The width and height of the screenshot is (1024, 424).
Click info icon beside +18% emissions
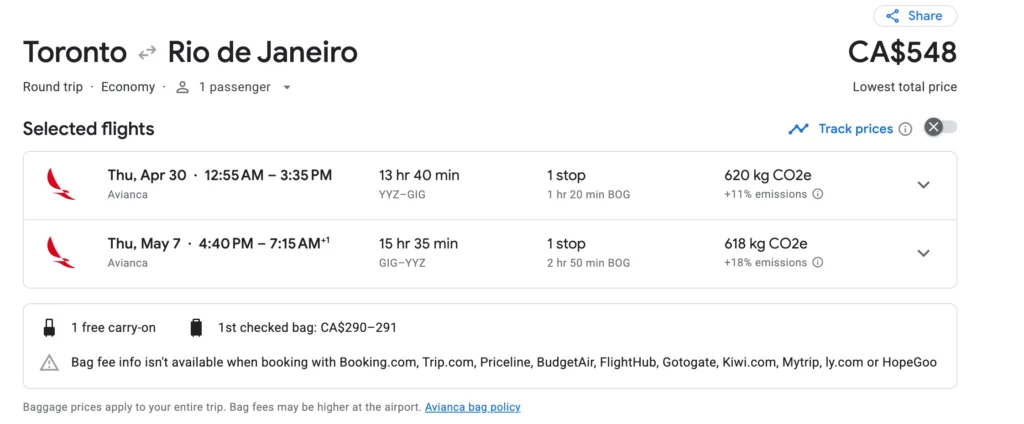(818, 263)
